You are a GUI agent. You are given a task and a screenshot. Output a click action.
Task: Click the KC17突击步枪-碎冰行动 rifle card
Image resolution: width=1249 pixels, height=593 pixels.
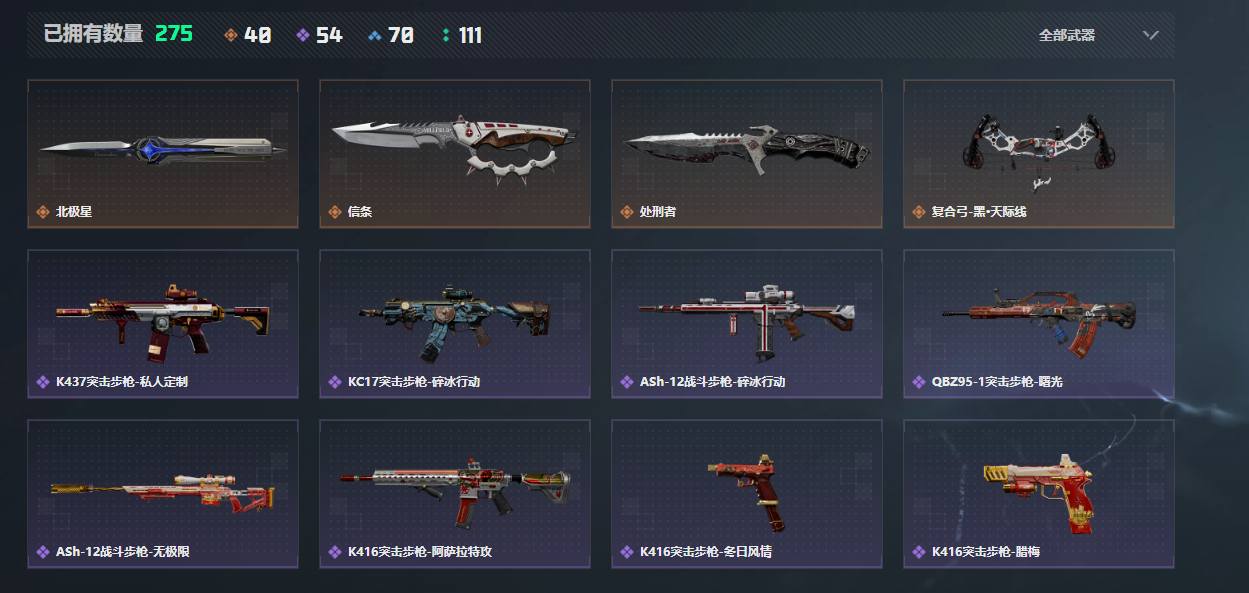click(455, 324)
